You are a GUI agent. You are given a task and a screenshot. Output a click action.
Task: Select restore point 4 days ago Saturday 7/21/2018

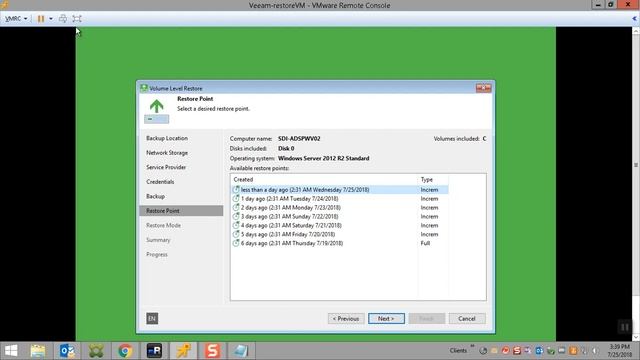click(x=340, y=226)
